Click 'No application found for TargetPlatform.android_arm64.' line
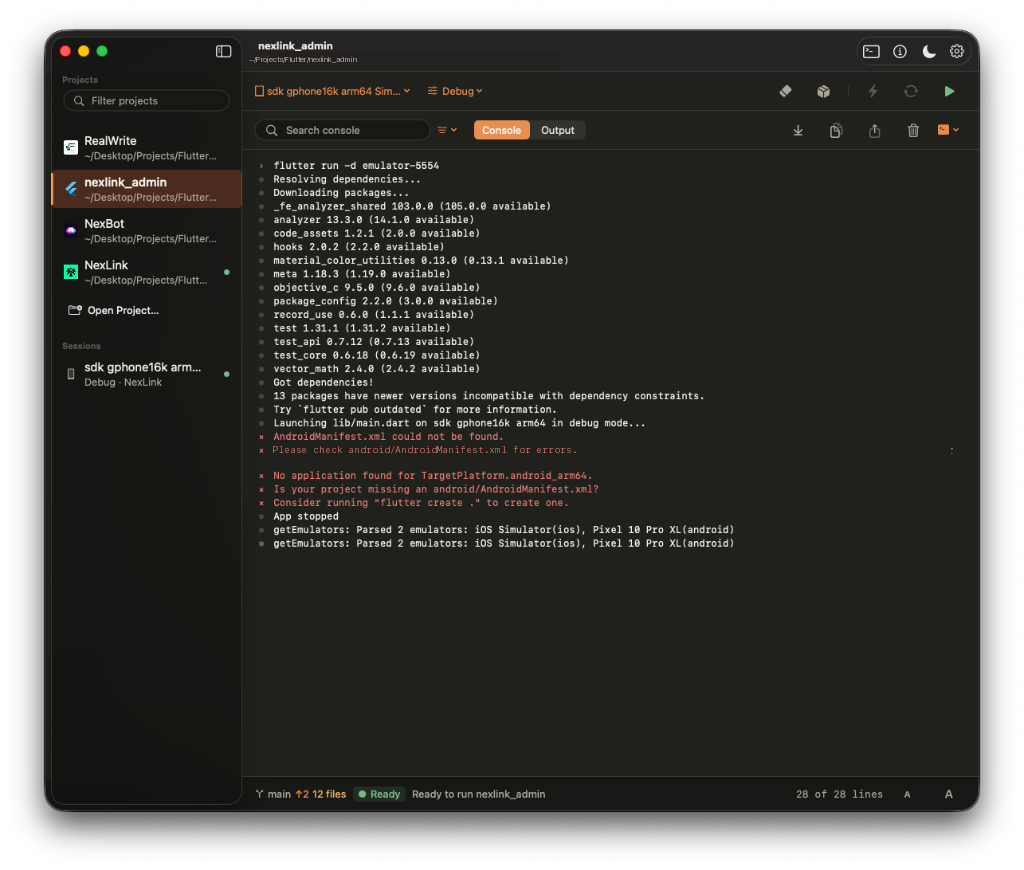 click(432, 475)
